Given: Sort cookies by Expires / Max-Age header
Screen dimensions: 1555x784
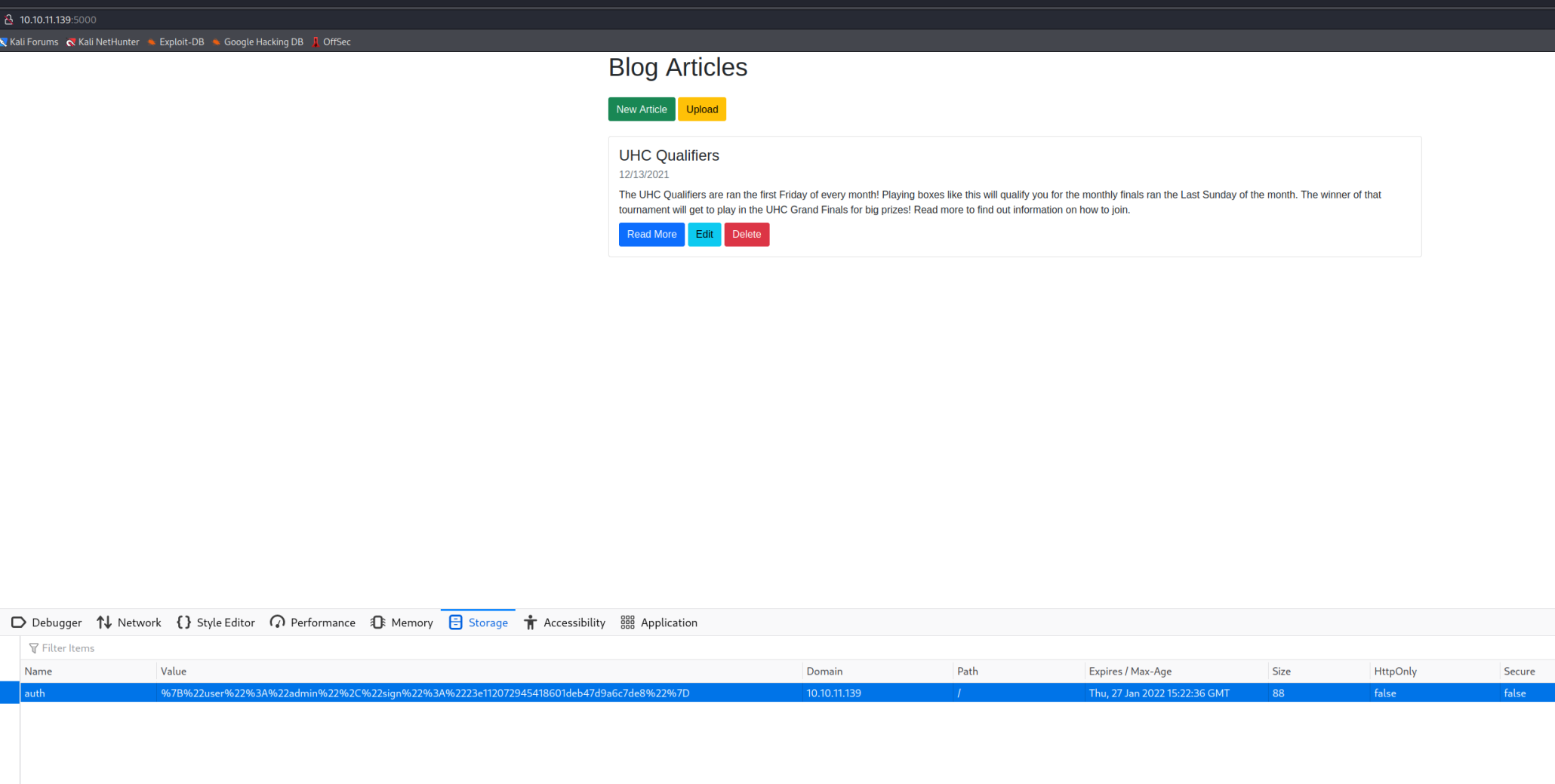Looking at the screenshot, I should pos(1130,671).
